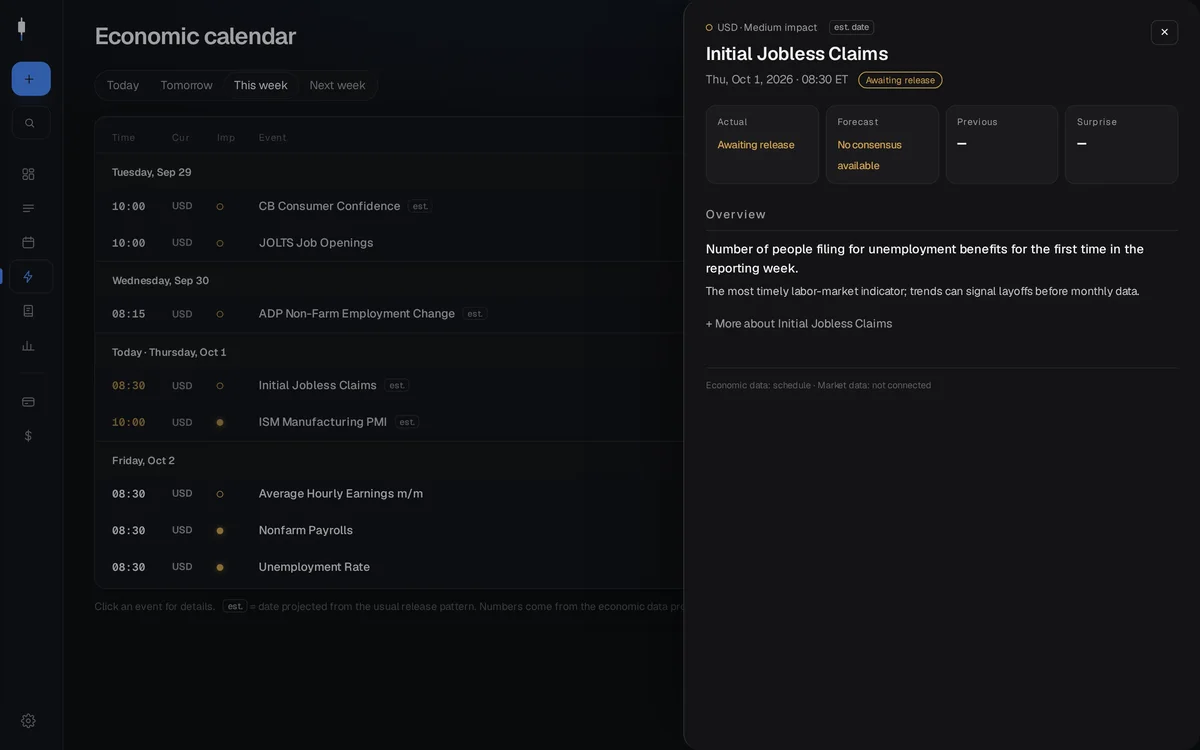Open the Unemployment Rate event

click(x=389, y=567)
